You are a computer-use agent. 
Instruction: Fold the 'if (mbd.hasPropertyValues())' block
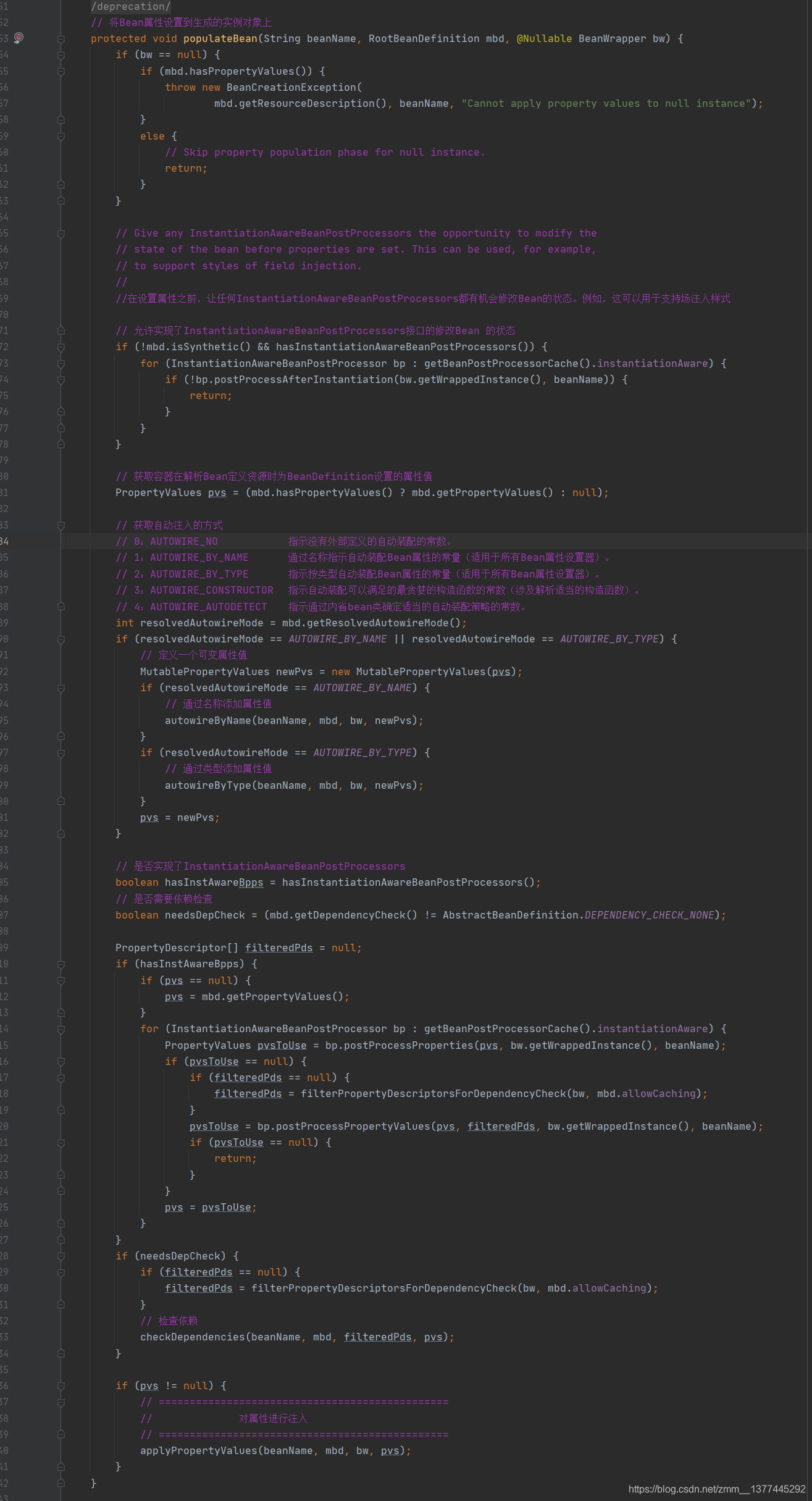(61, 72)
